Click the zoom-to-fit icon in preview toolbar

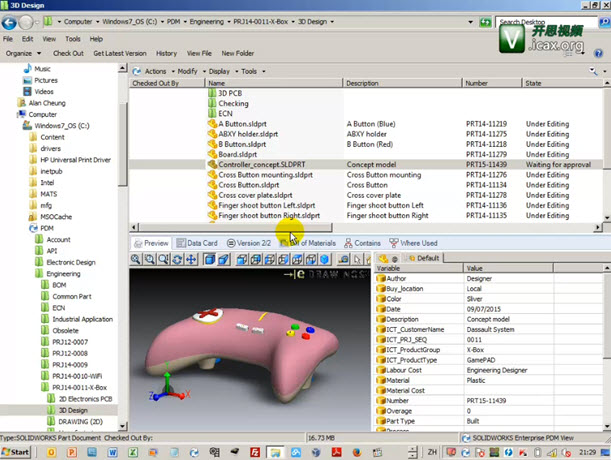[x=136, y=260]
